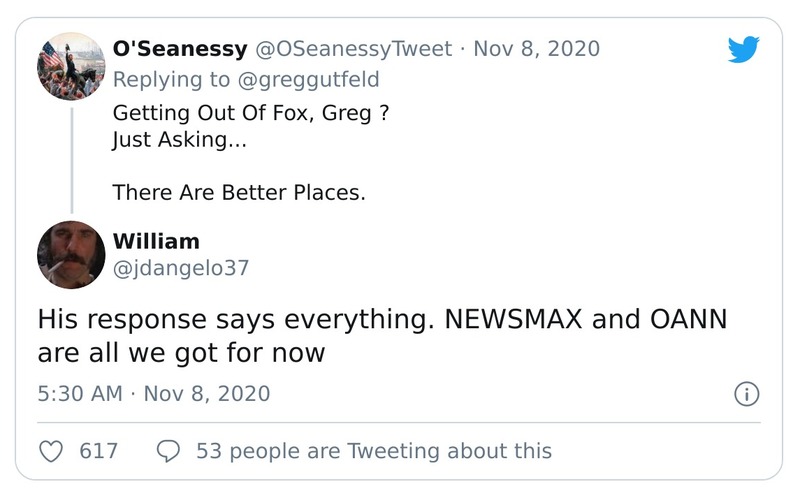Open William's profile picture
800x498 pixels.
click(x=71, y=255)
